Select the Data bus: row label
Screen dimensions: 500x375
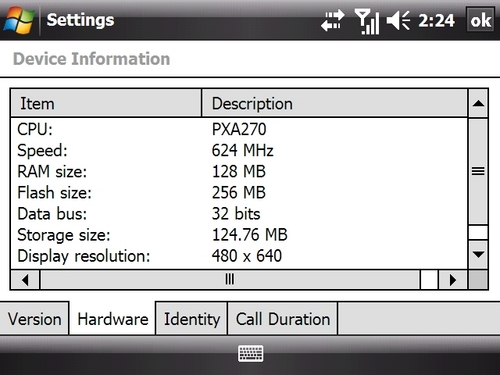52,214
